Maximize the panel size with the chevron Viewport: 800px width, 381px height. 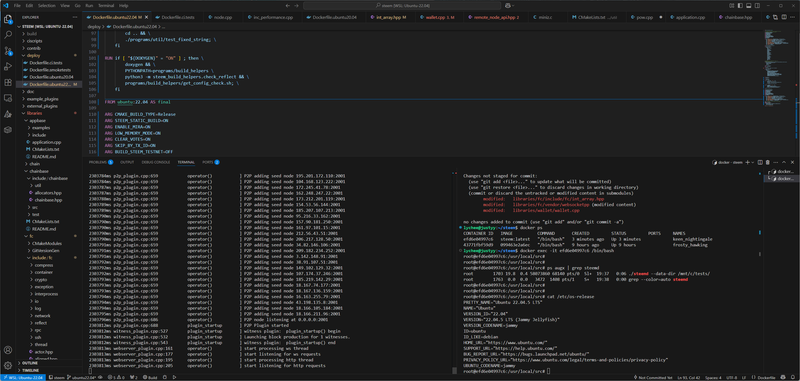click(783, 162)
